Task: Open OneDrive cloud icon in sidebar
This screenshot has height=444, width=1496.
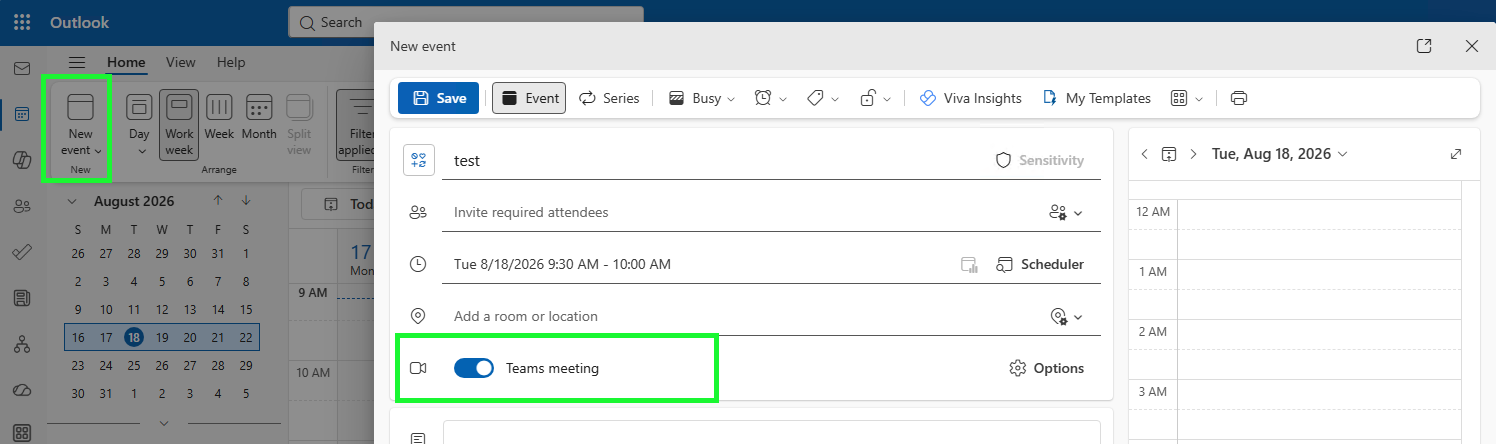Action: click(22, 389)
